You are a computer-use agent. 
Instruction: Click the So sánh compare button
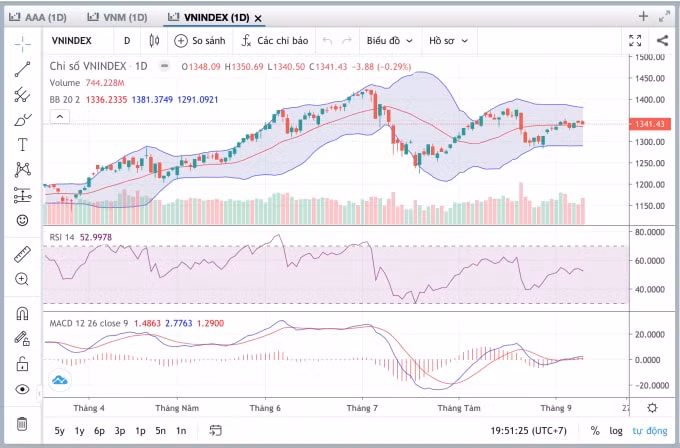200,41
